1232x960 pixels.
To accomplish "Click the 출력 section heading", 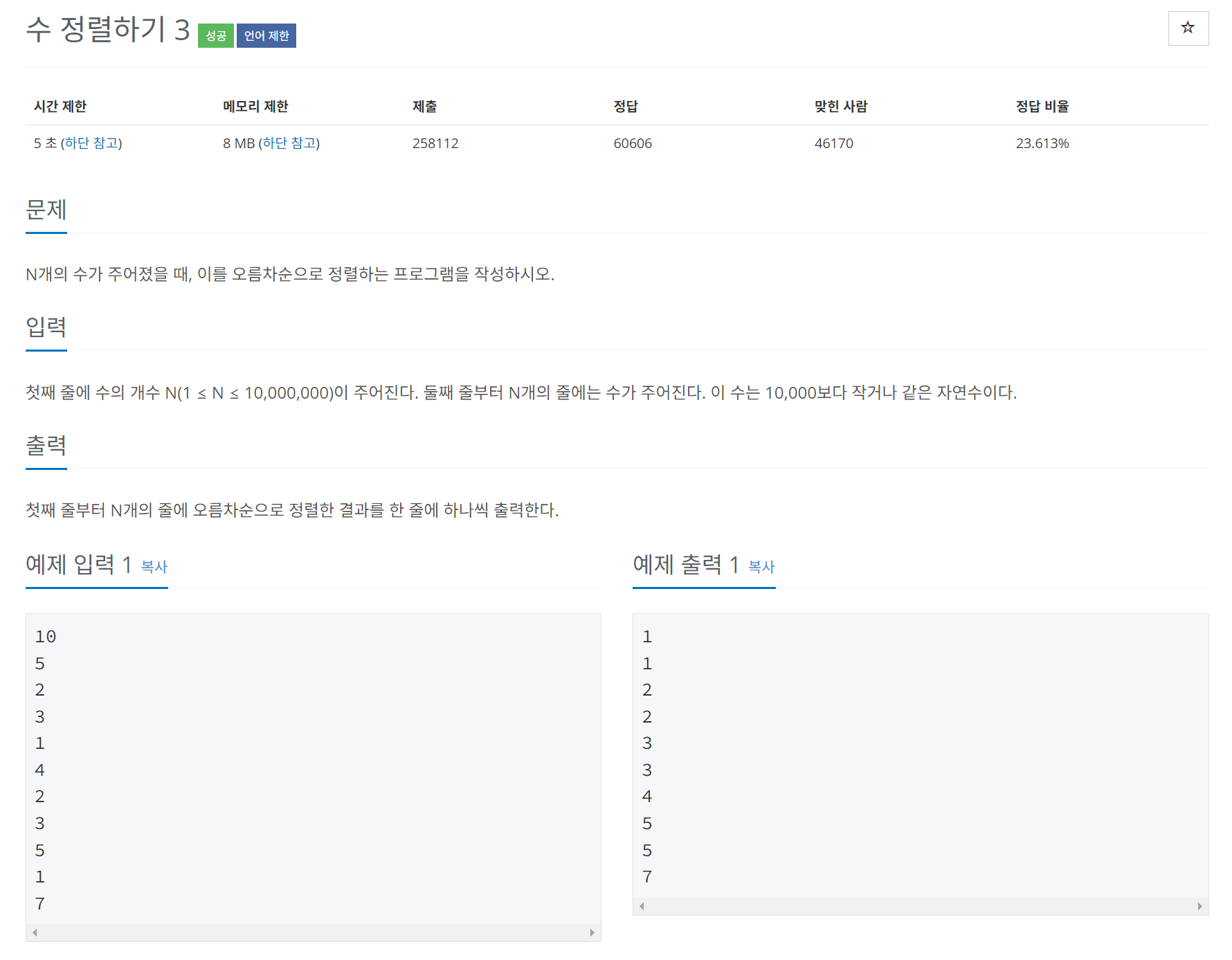I will (x=46, y=445).
